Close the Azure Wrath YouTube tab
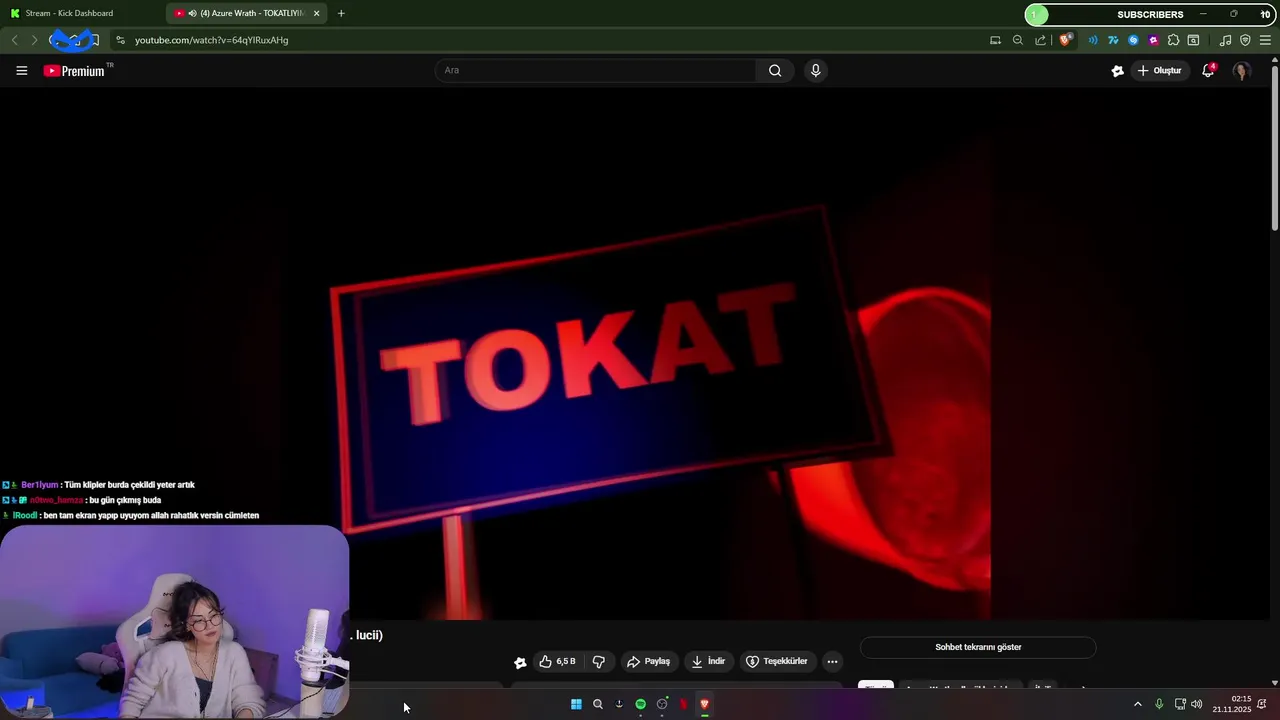Viewport: 1280px width, 720px height. (317, 13)
